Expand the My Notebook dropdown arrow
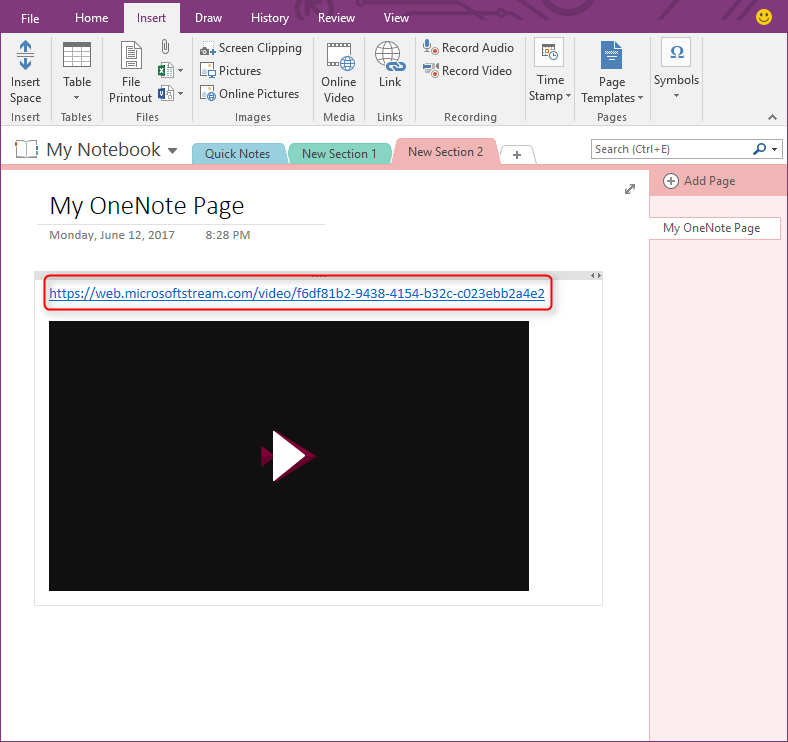This screenshot has height=742, width=788. coord(172,151)
